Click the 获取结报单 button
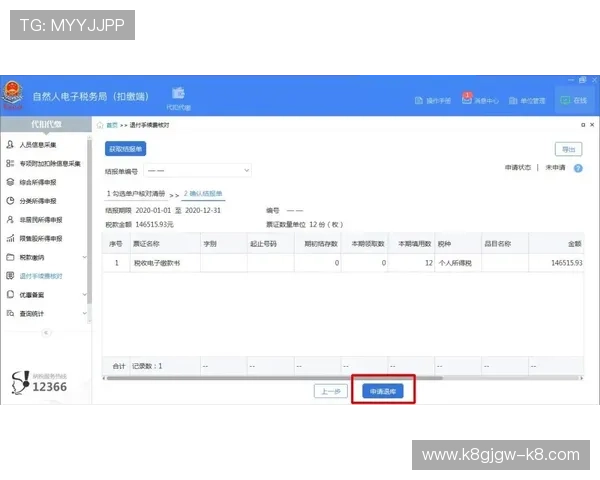600x480 pixels. pos(126,149)
